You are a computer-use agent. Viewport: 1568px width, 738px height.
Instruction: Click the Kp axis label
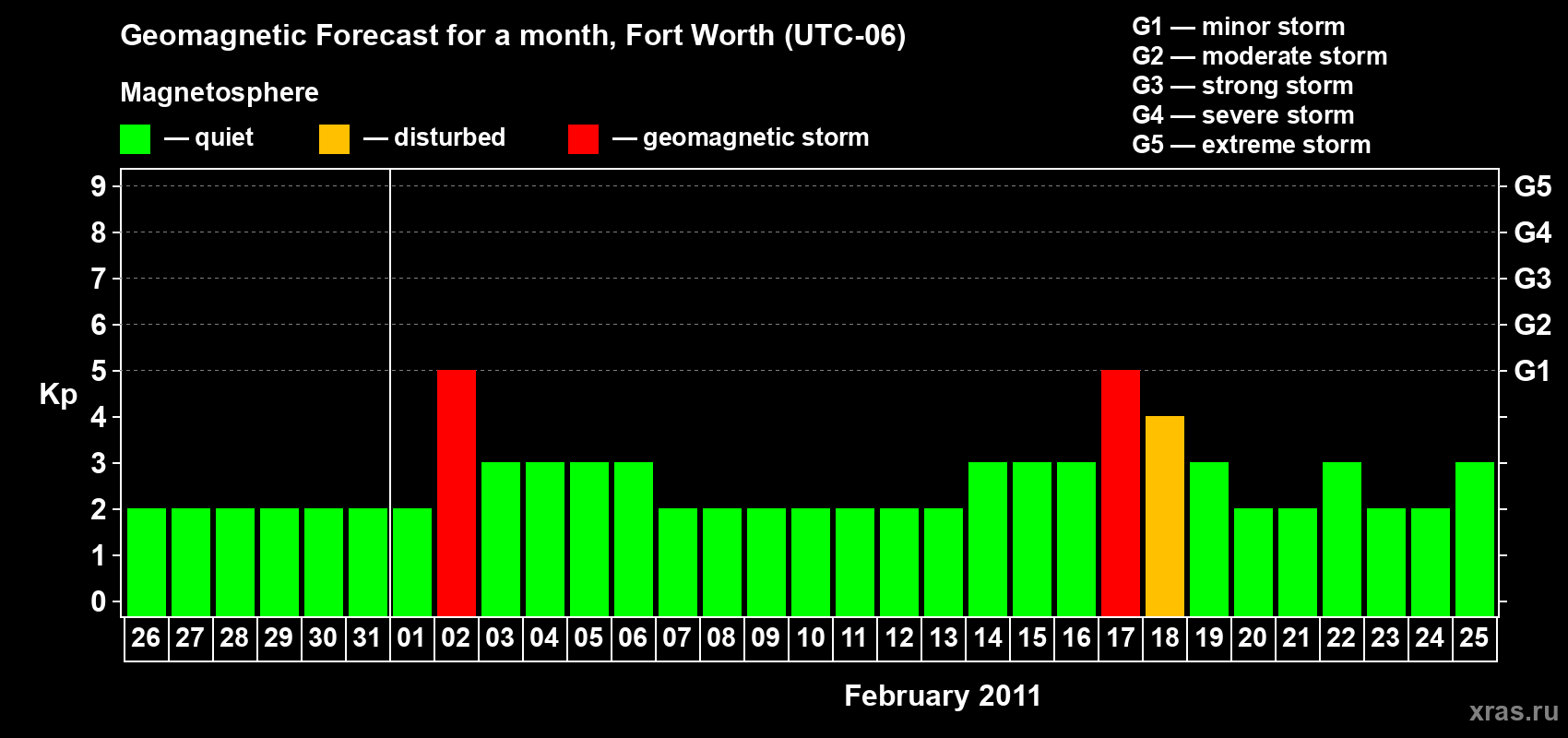(58, 395)
